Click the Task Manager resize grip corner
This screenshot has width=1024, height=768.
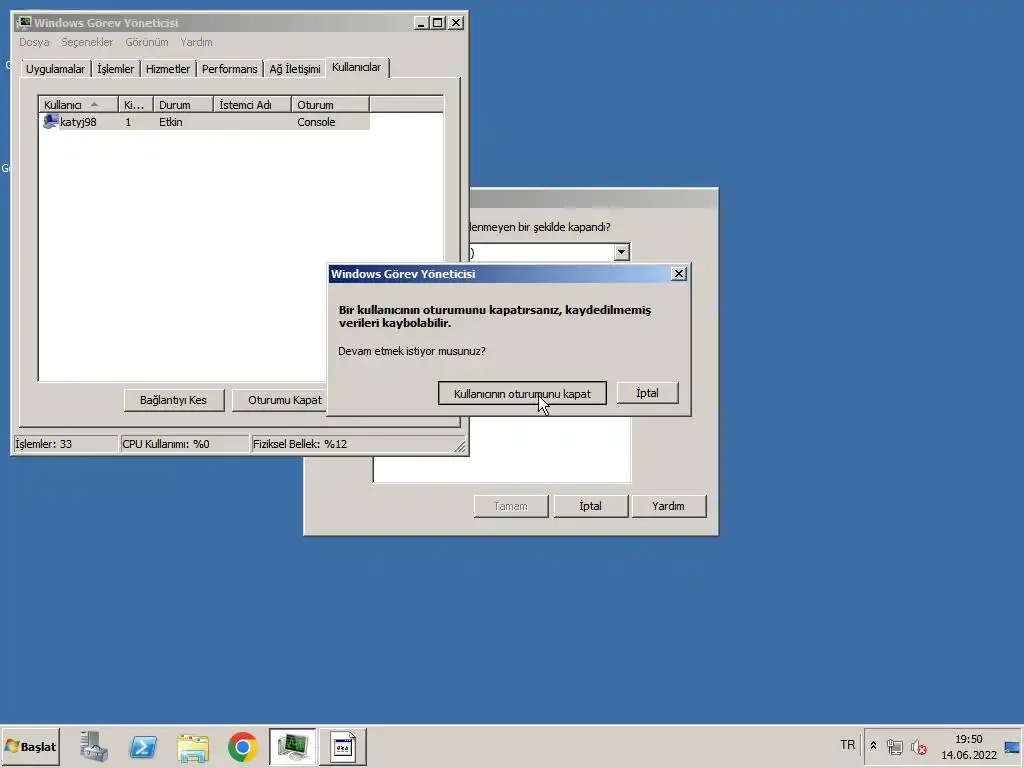click(x=460, y=446)
